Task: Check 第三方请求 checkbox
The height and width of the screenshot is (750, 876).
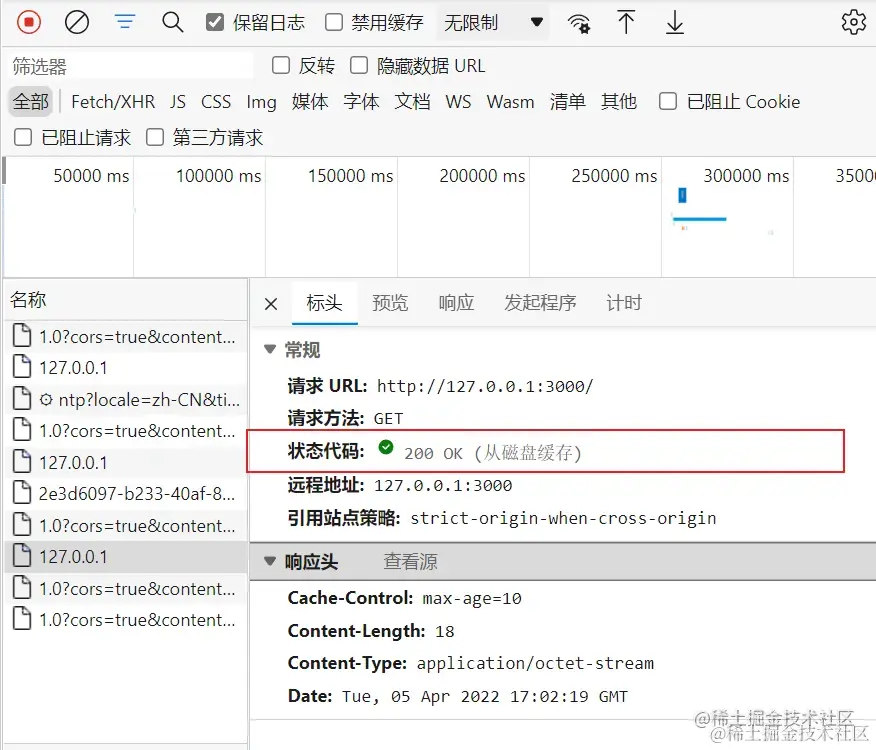Action: pyautogui.click(x=155, y=137)
